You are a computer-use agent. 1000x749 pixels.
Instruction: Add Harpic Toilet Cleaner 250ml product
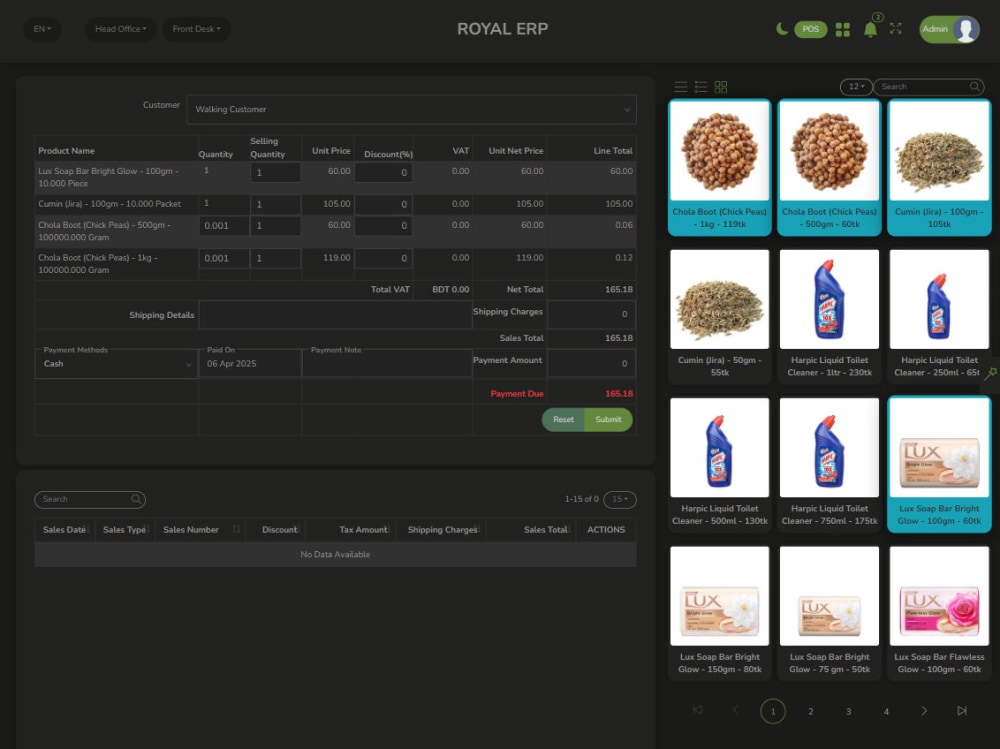pos(939,316)
